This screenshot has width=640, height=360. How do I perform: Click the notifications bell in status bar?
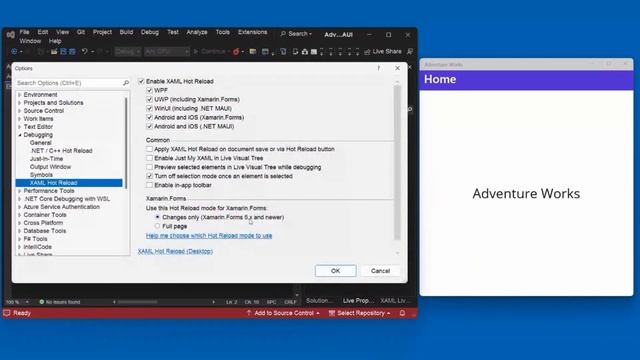402,313
